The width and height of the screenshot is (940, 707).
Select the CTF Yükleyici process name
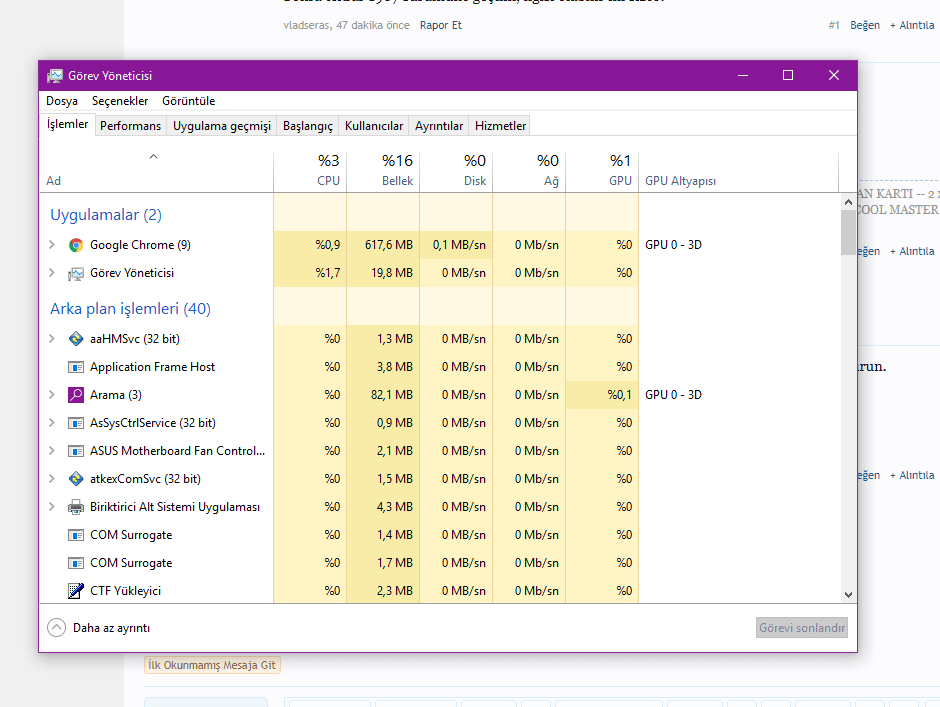(x=125, y=591)
